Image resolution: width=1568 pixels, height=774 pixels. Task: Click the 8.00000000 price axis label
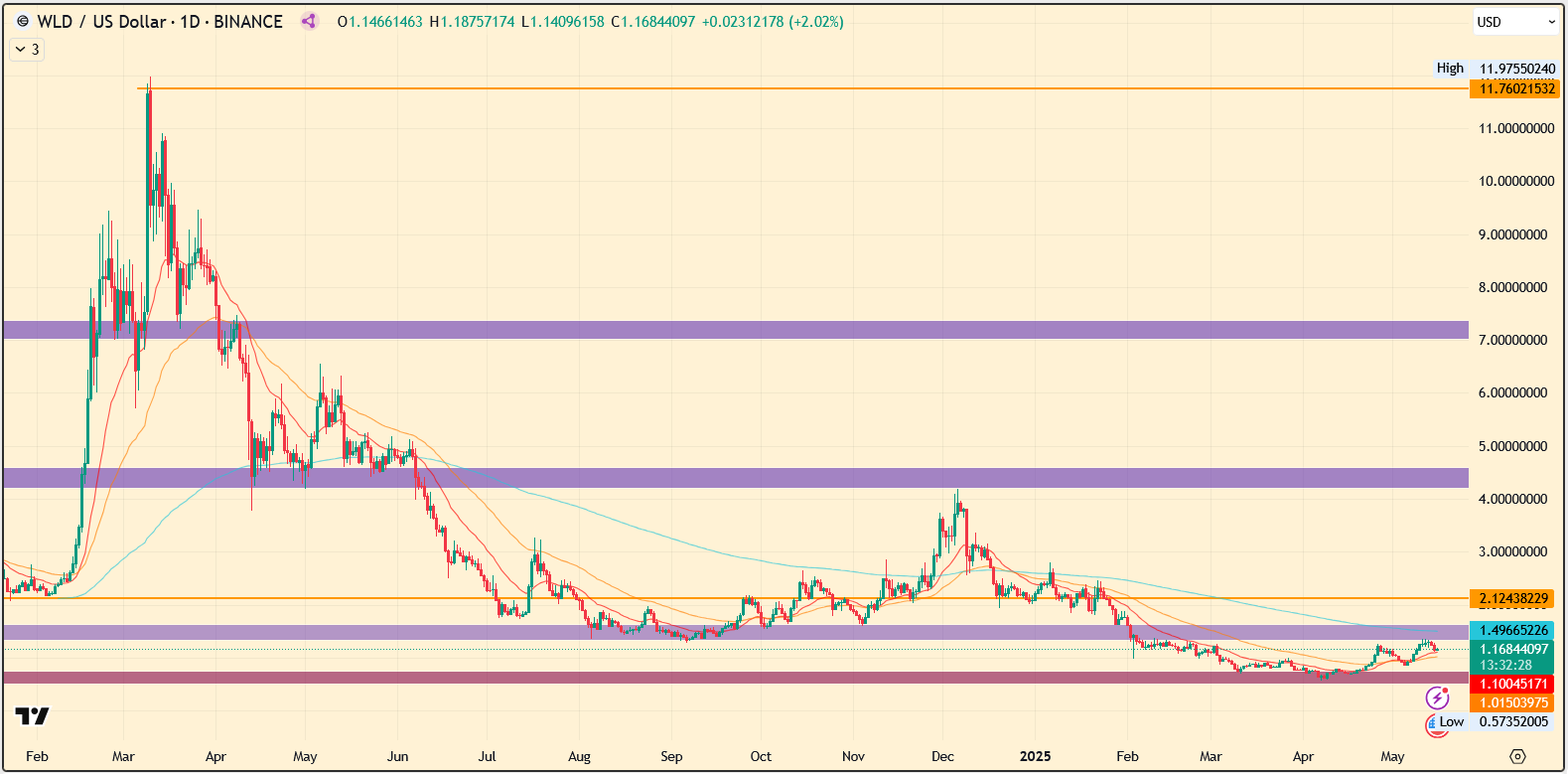(1512, 287)
